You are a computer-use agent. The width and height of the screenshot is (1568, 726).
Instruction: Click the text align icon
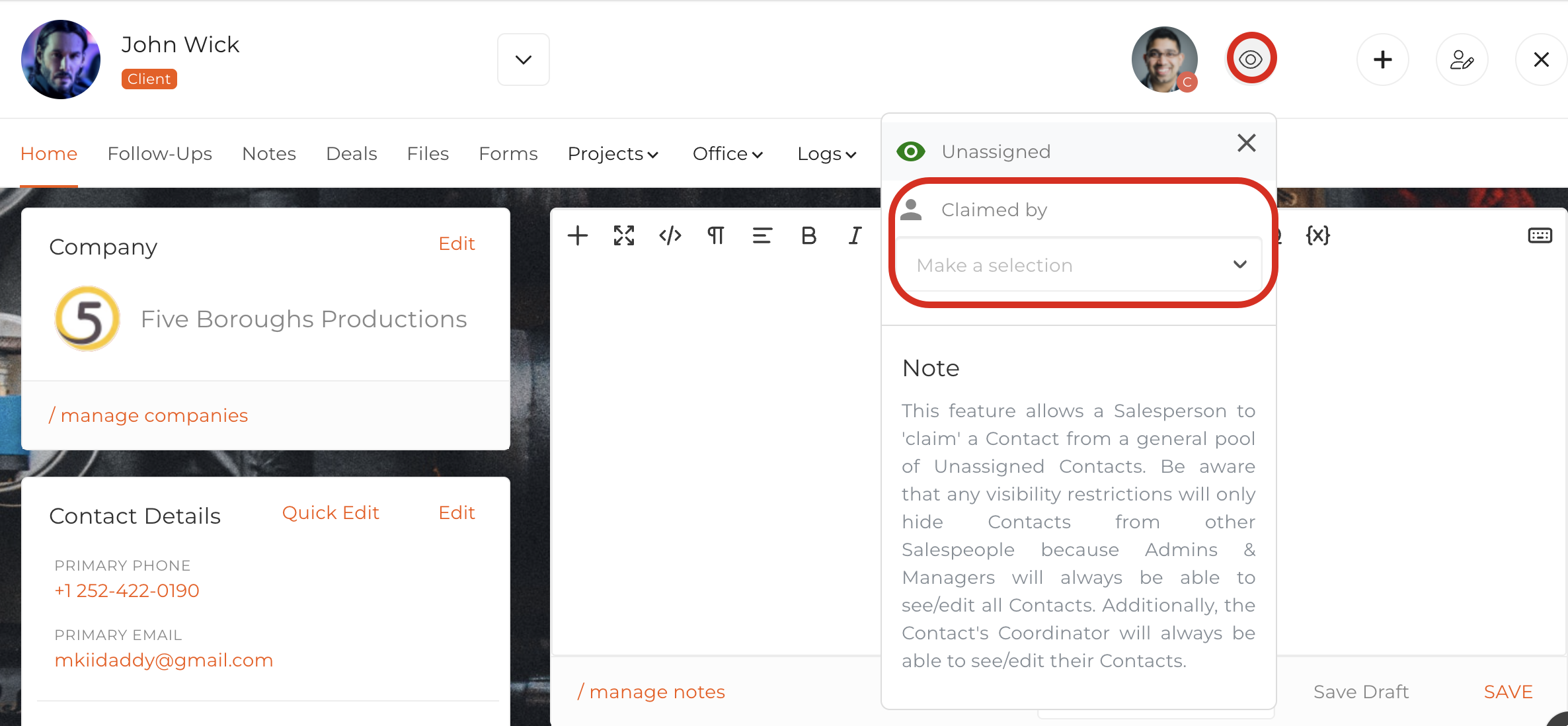[762, 235]
